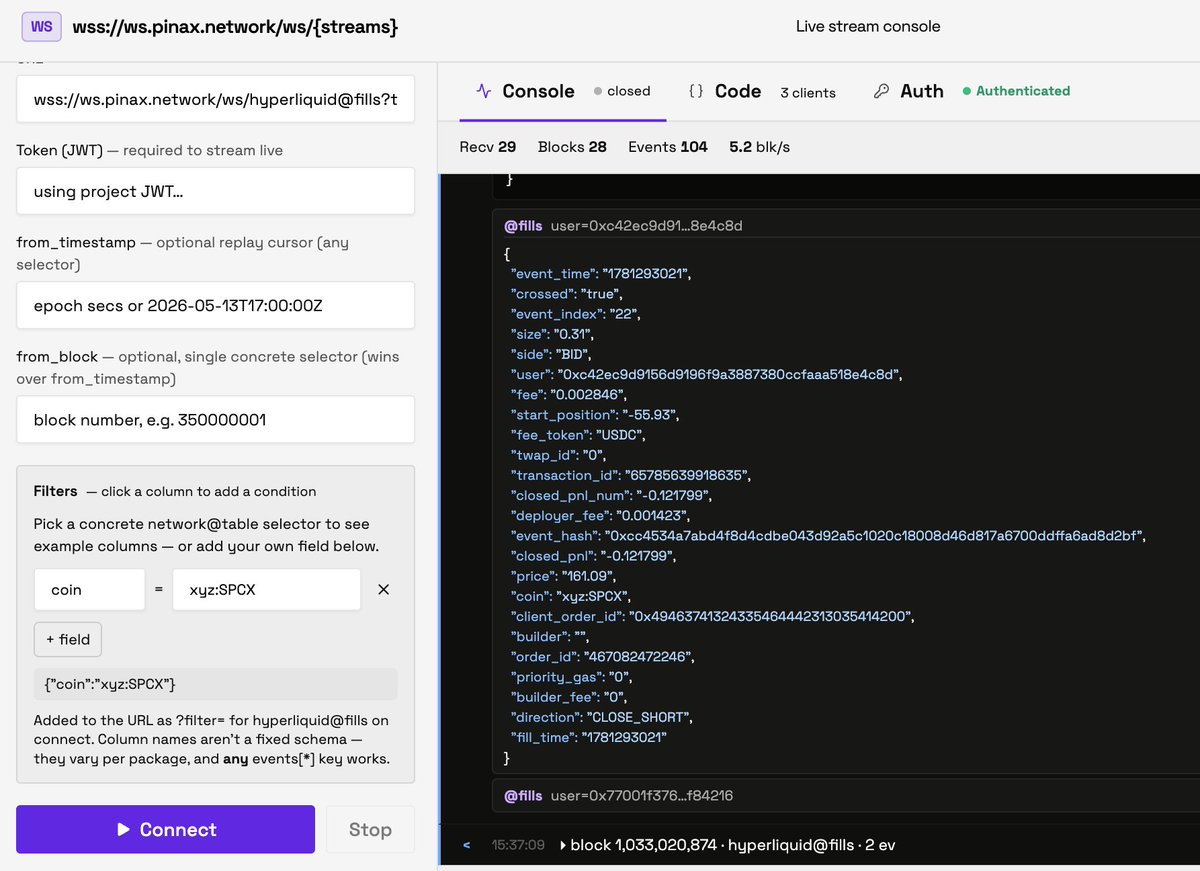This screenshot has height=871, width=1200.
Task: Focus the from_timestamp input field
Action: (x=215, y=305)
